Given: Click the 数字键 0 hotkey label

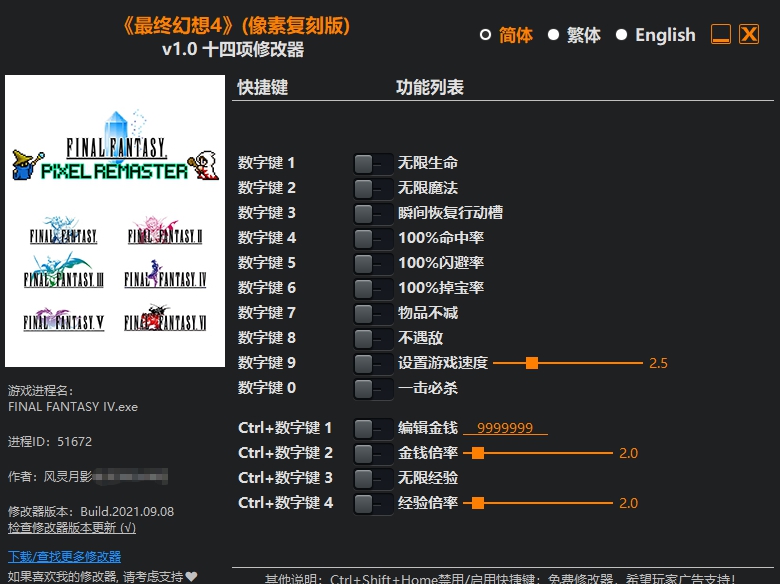Looking at the screenshot, I should click(x=267, y=388).
